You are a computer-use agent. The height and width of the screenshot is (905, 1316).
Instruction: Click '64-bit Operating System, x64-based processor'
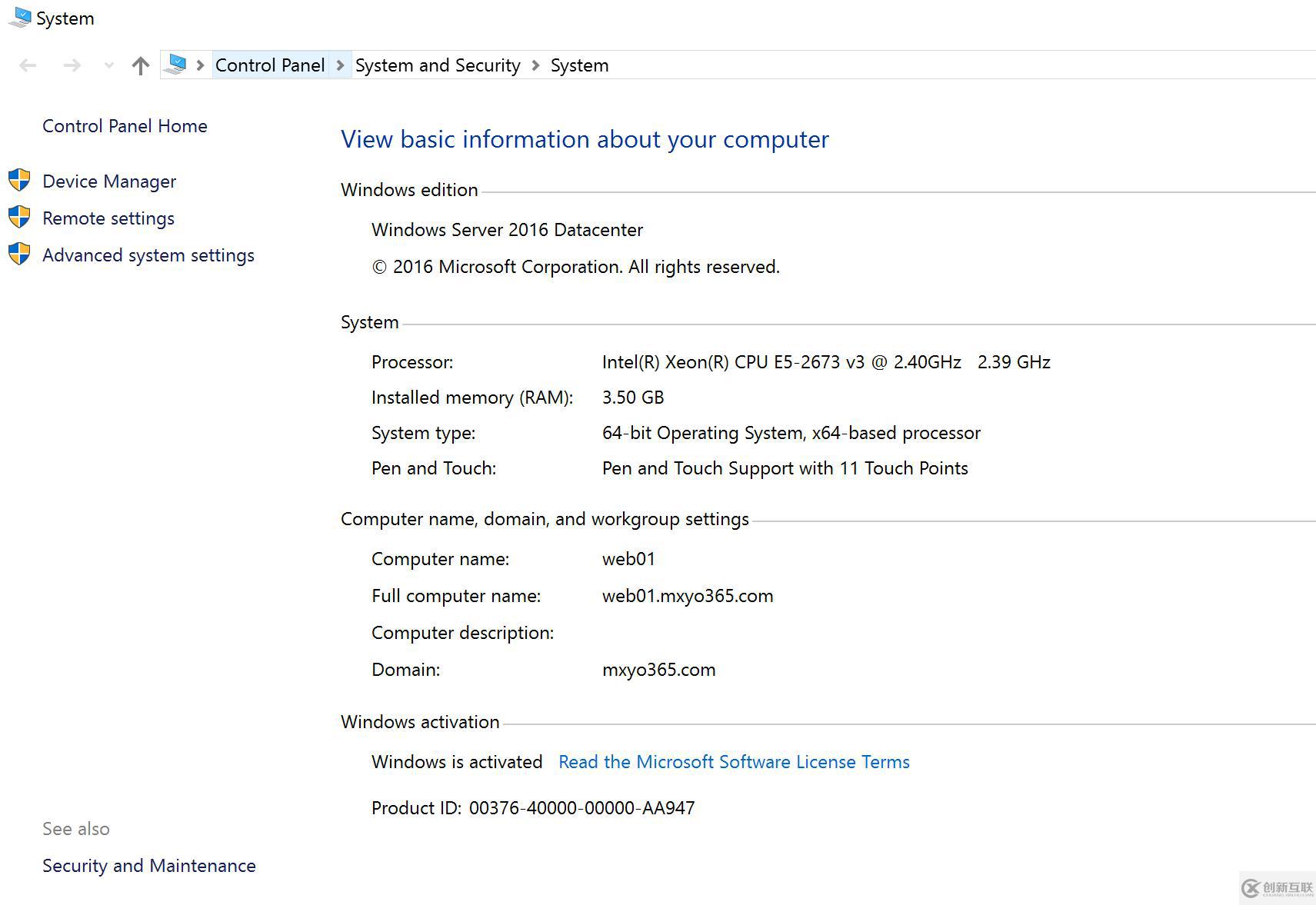click(791, 433)
